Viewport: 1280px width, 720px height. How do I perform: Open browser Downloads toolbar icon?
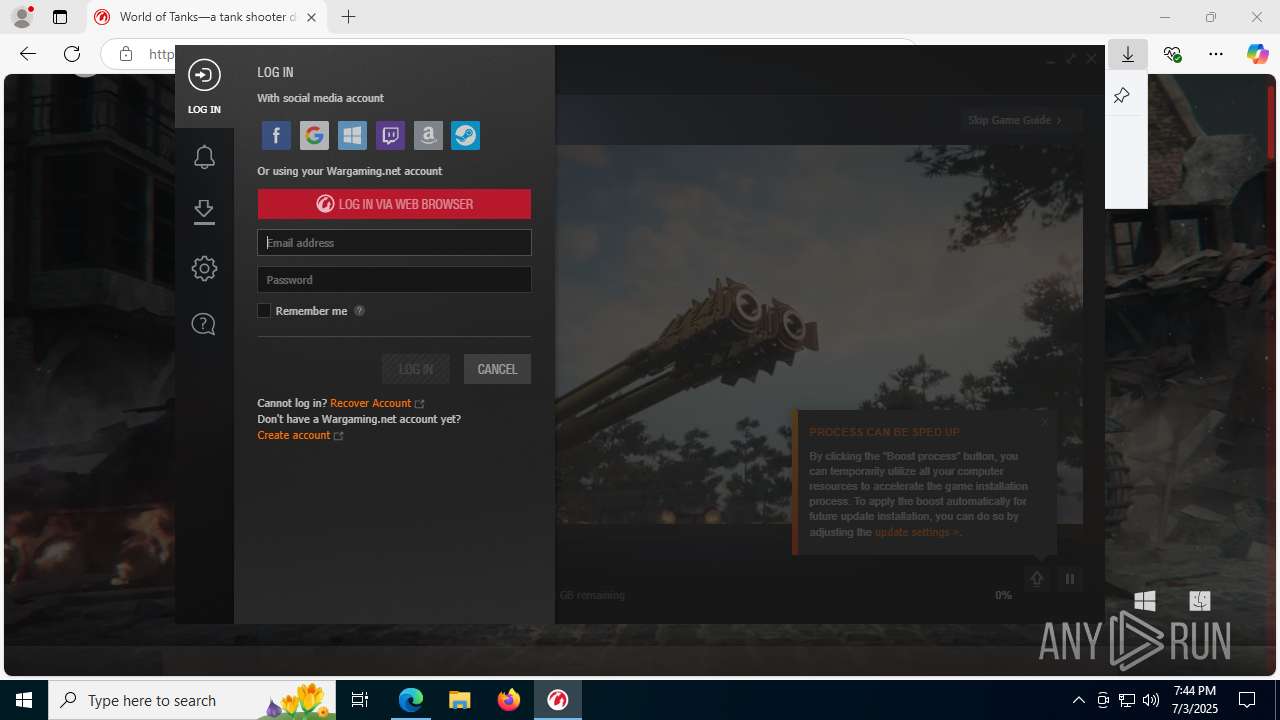(x=1128, y=55)
